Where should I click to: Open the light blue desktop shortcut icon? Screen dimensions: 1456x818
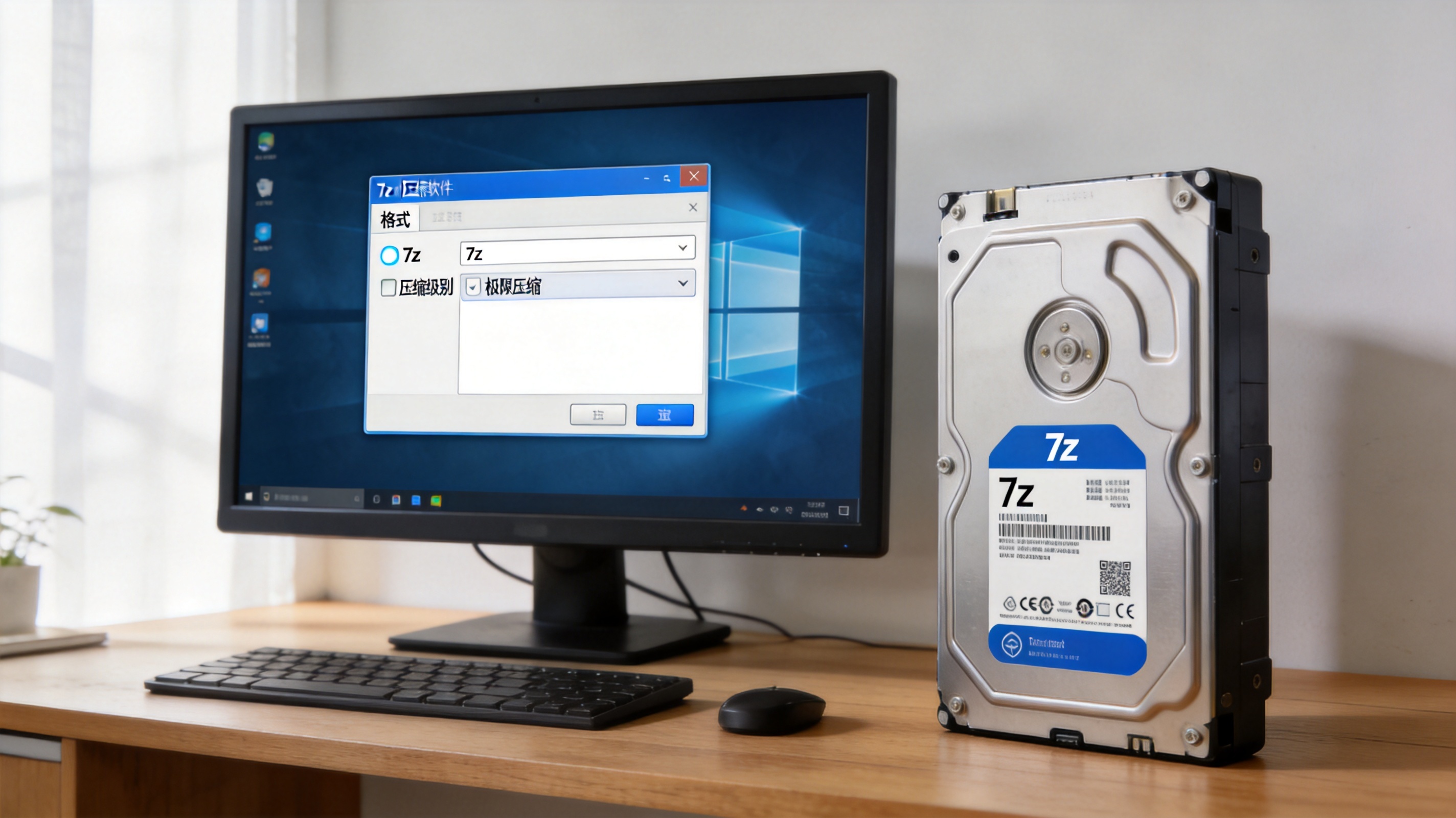(263, 232)
